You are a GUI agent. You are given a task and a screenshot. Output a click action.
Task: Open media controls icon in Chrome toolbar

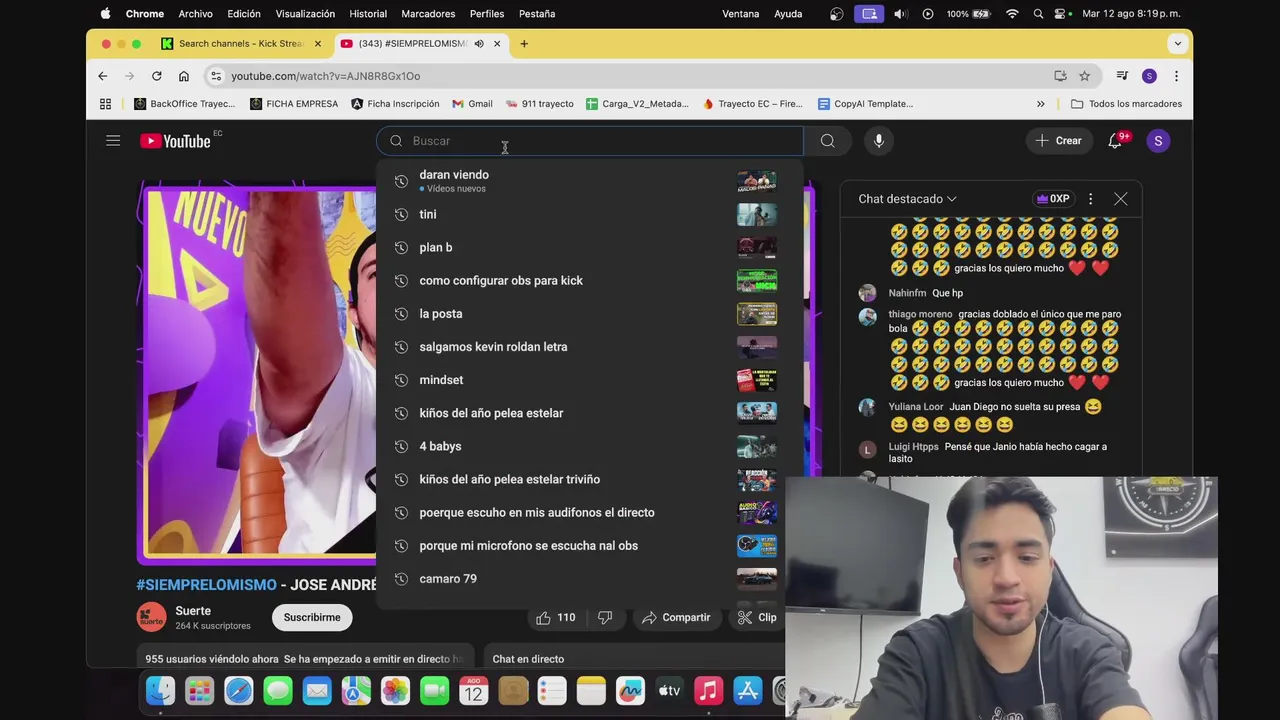pos(1122,76)
